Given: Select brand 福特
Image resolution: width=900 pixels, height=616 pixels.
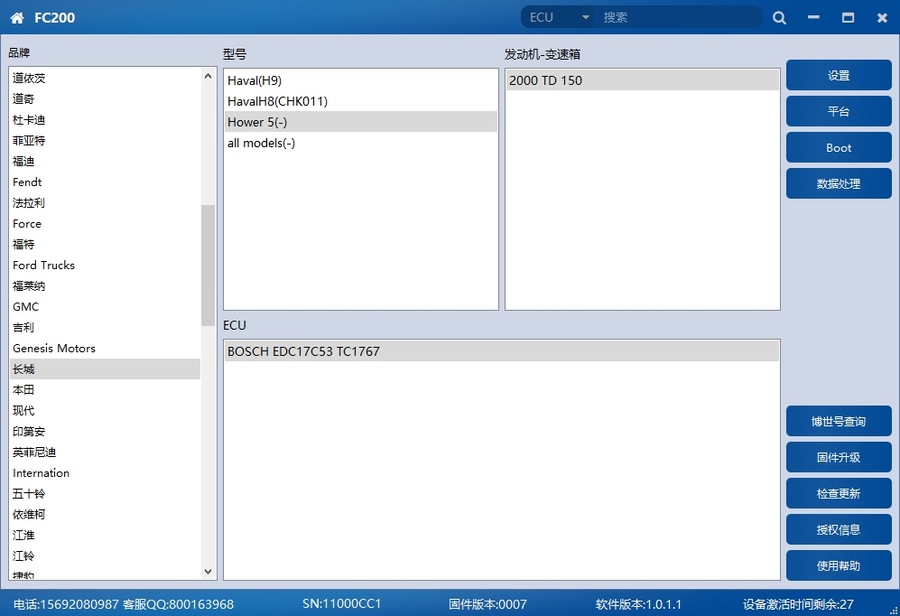Looking at the screenshot, I should [x=105, y=245].
